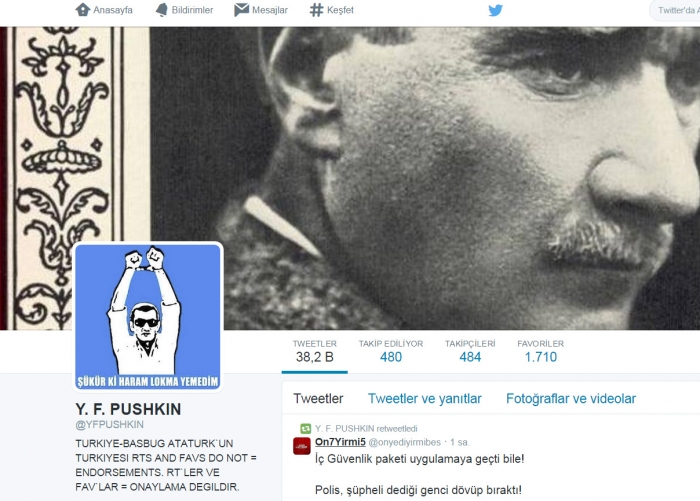Click the Anasayfa home icon
This screenshot has height=501, width=700.
(83, 10)
